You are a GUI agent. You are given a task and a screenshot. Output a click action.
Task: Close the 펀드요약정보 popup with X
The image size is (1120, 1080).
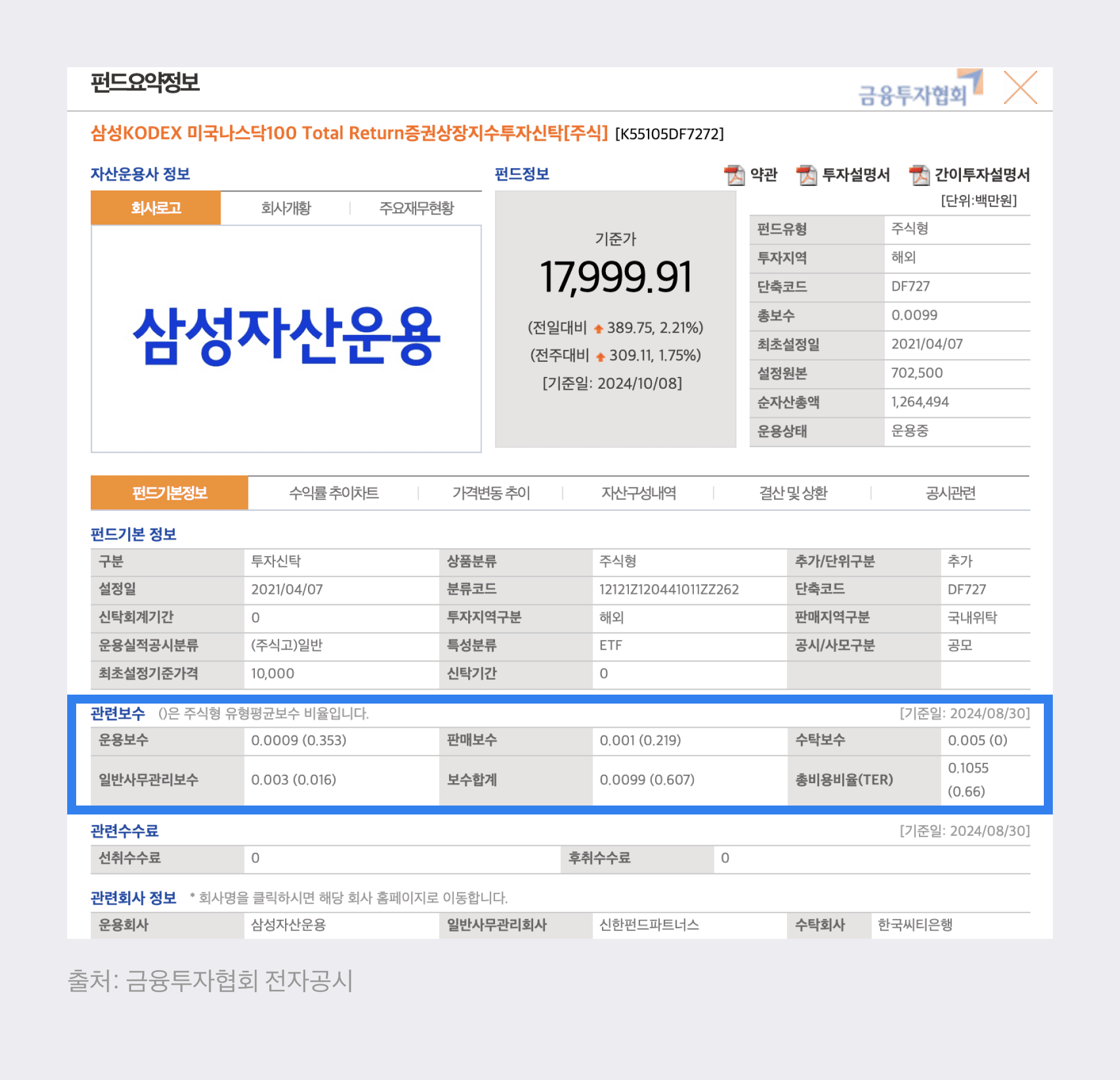[x=1020, y=88]
